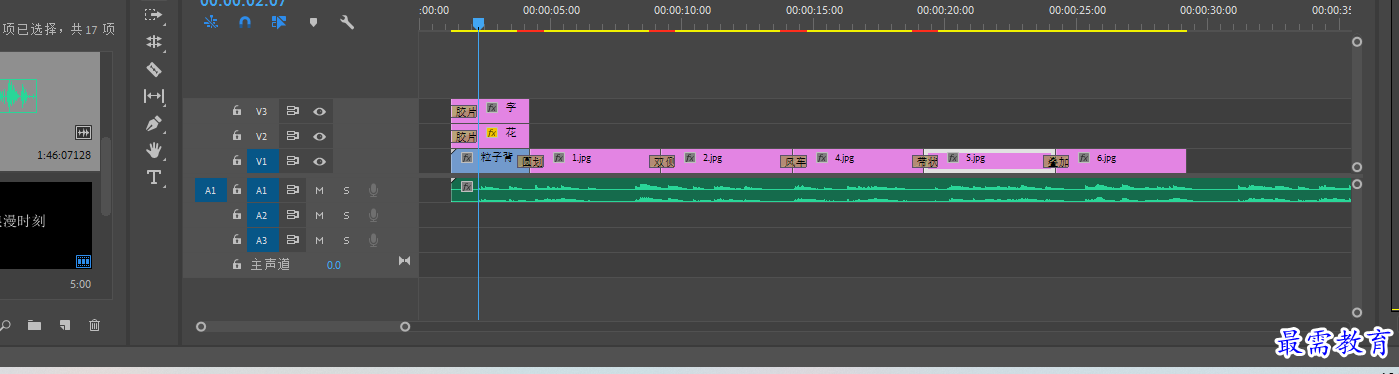Click the 00:00:15:00 mark on the time ruler
Screen dimensions: 1399x374
click(x=814, y=10)
